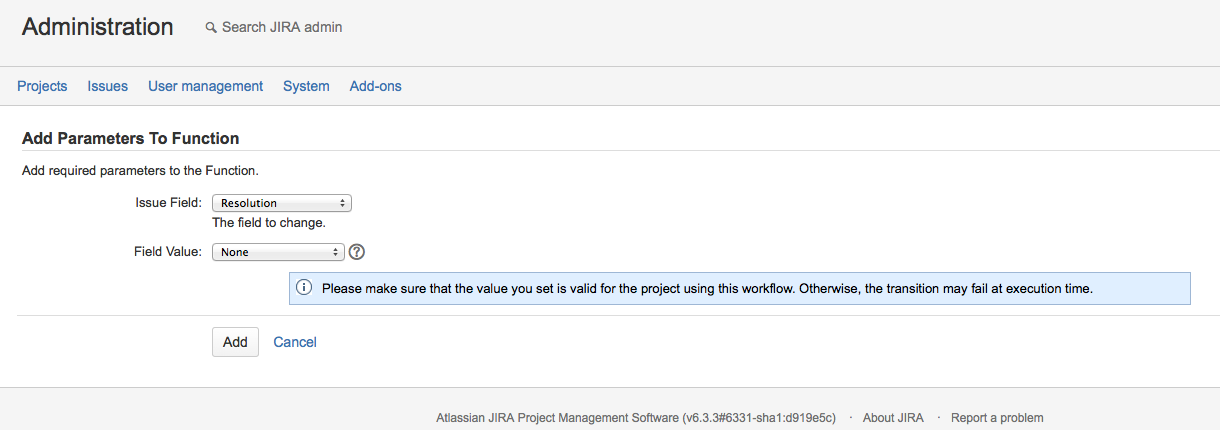Viewport: 1220px width, 430px height.
Task: Expand the Field Value None dropdown
Action: 278,252
